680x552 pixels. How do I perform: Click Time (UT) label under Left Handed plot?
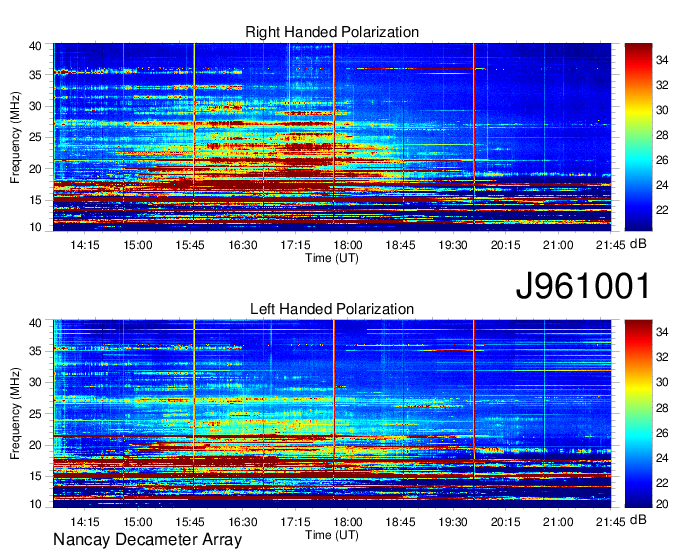(332, 535)
